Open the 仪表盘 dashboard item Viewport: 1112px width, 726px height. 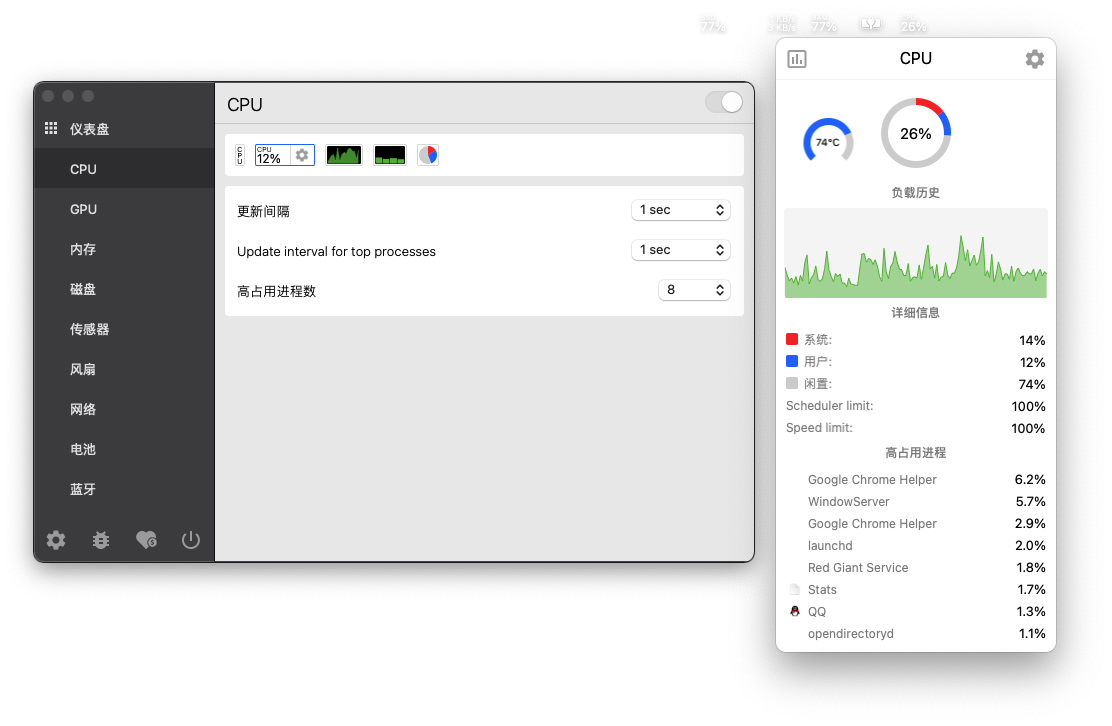89,129
